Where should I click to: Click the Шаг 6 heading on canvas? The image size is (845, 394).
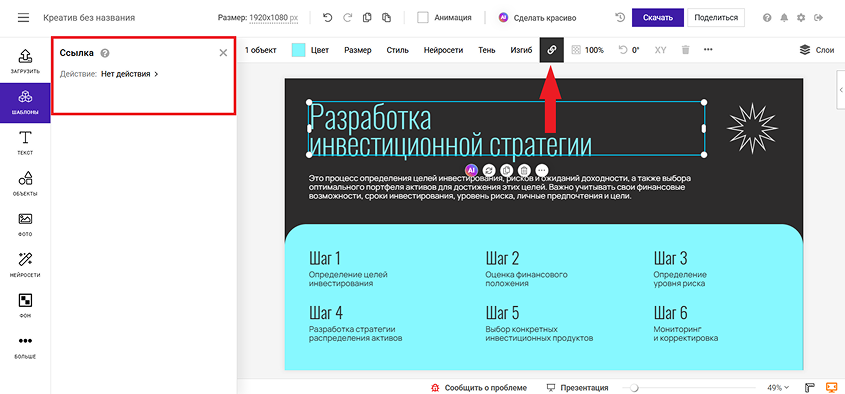[x=671, y=312]
